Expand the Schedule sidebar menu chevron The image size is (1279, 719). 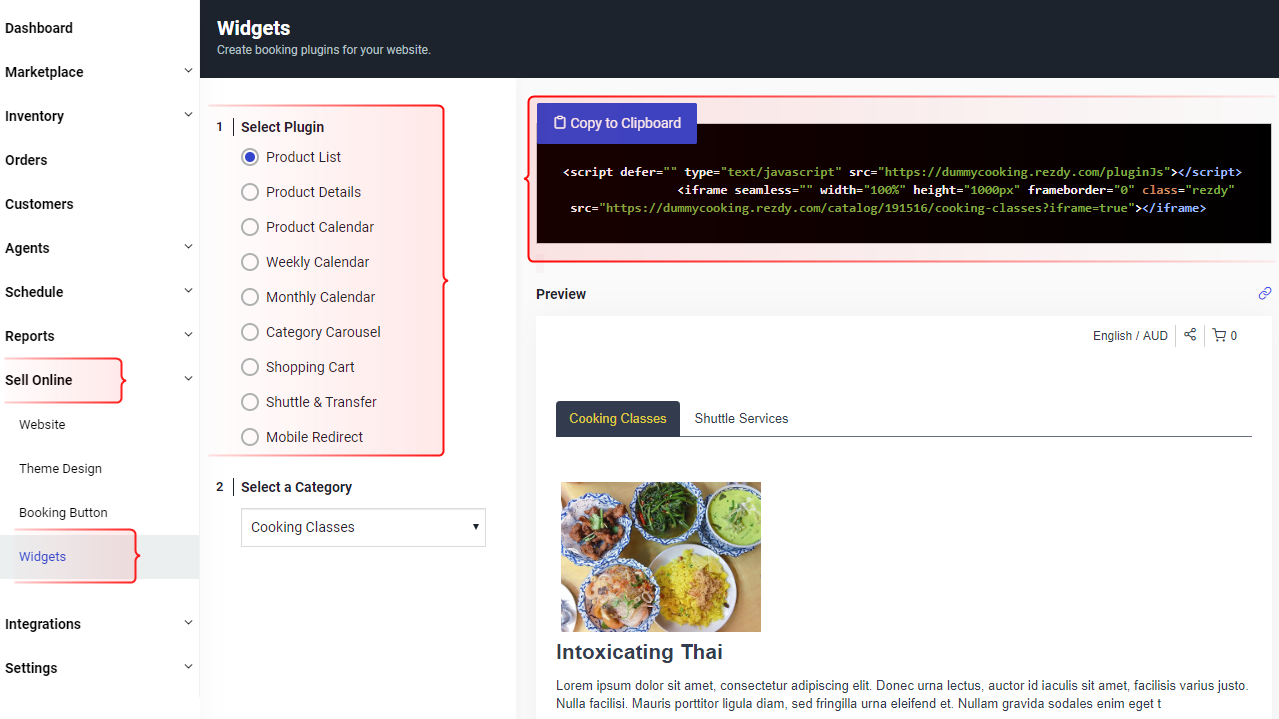pos(188,291)
